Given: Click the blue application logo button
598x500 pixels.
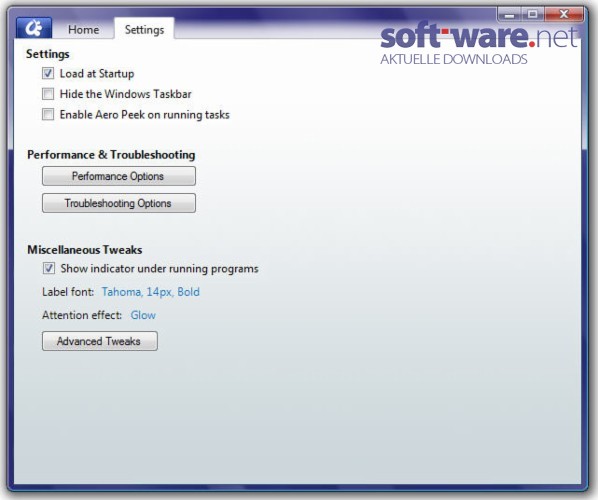Looking at the screenshot, I should point(34,28).
